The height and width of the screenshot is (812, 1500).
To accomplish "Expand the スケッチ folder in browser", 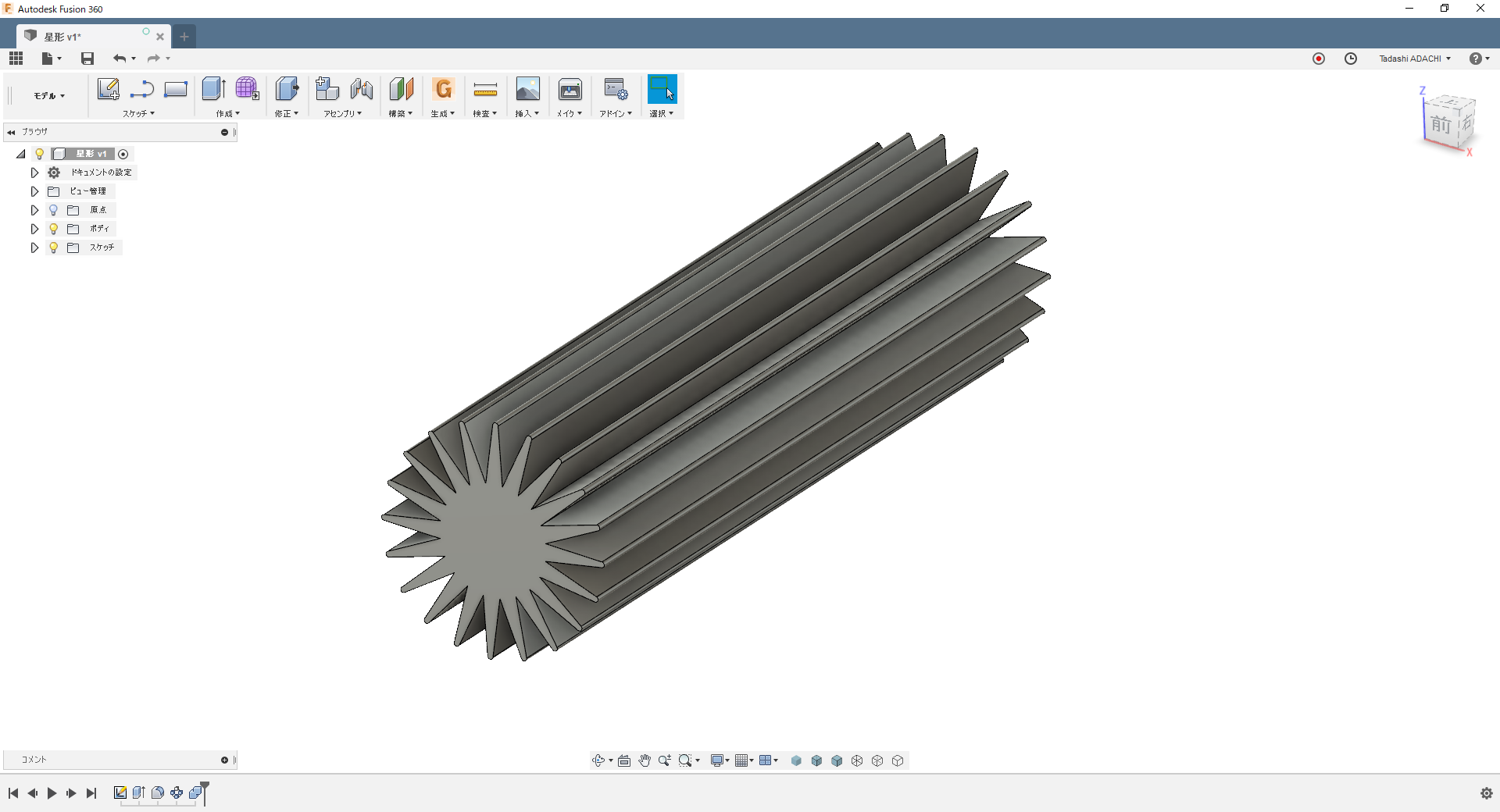I will tap(34, 248).
